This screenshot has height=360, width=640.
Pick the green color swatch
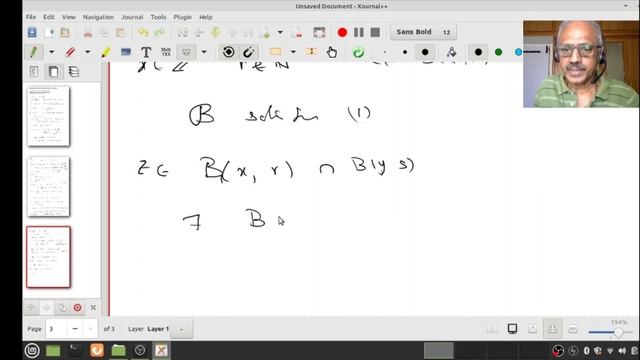[x=498, y=52]
